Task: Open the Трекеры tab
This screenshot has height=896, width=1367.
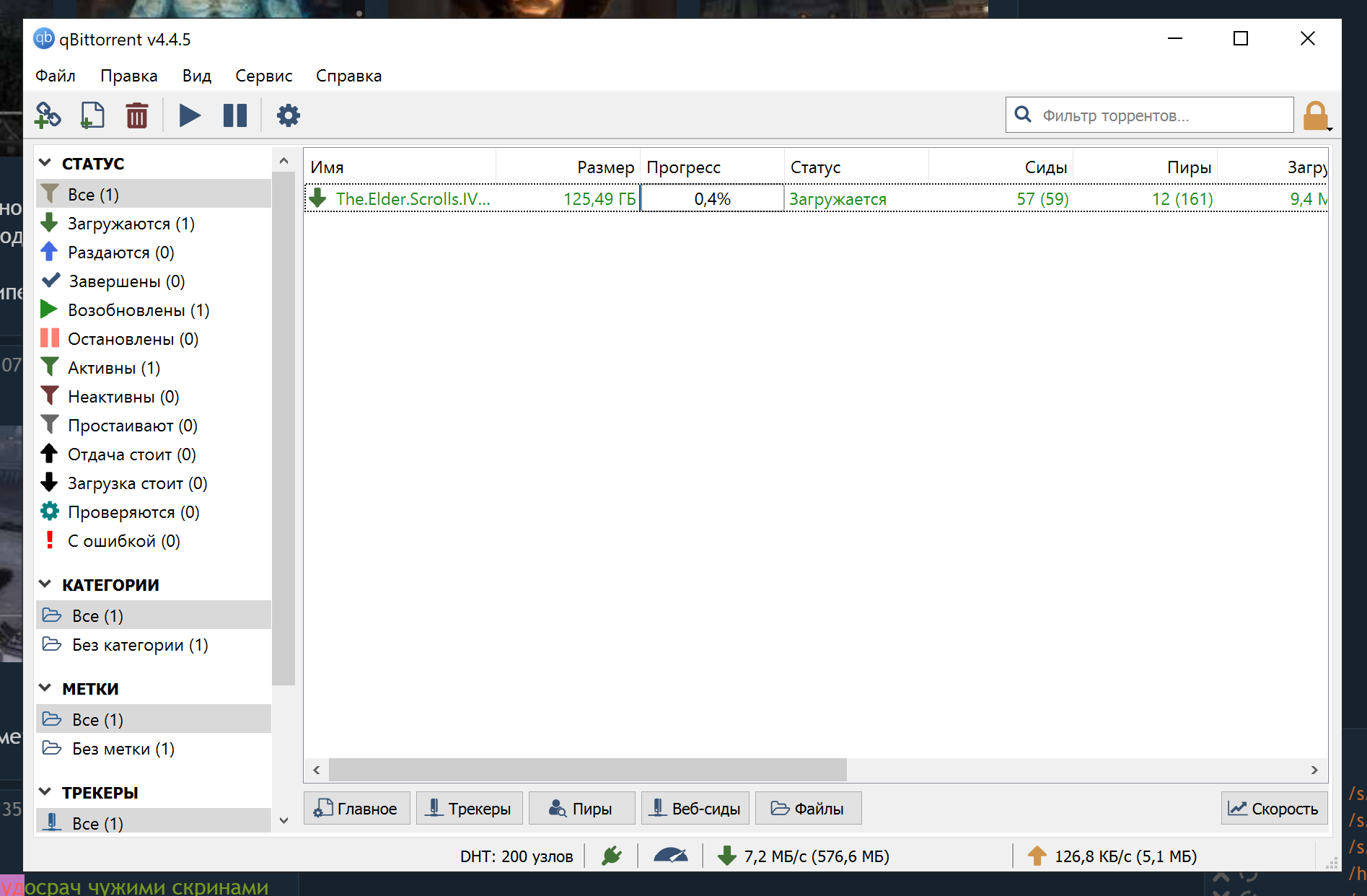Action: click(x=470, y=809)
